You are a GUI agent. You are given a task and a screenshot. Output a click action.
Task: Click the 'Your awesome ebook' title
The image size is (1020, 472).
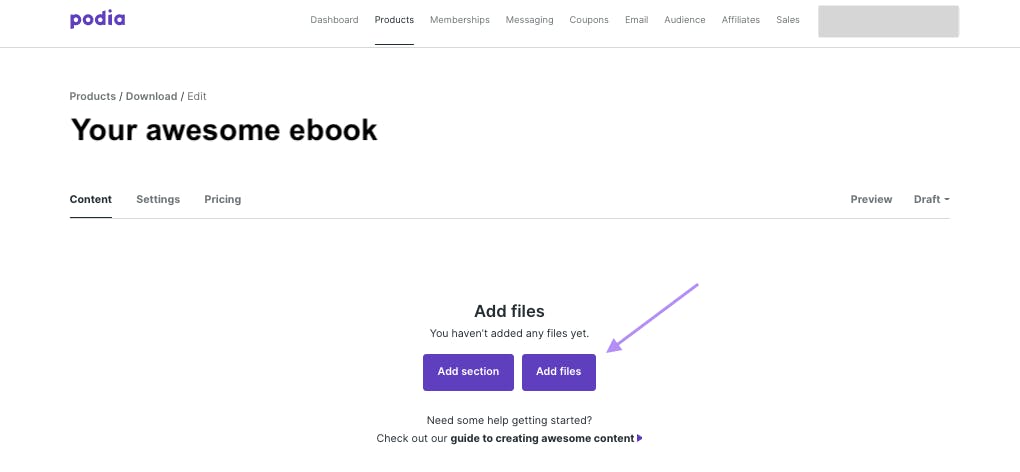(x=224, y=130)
